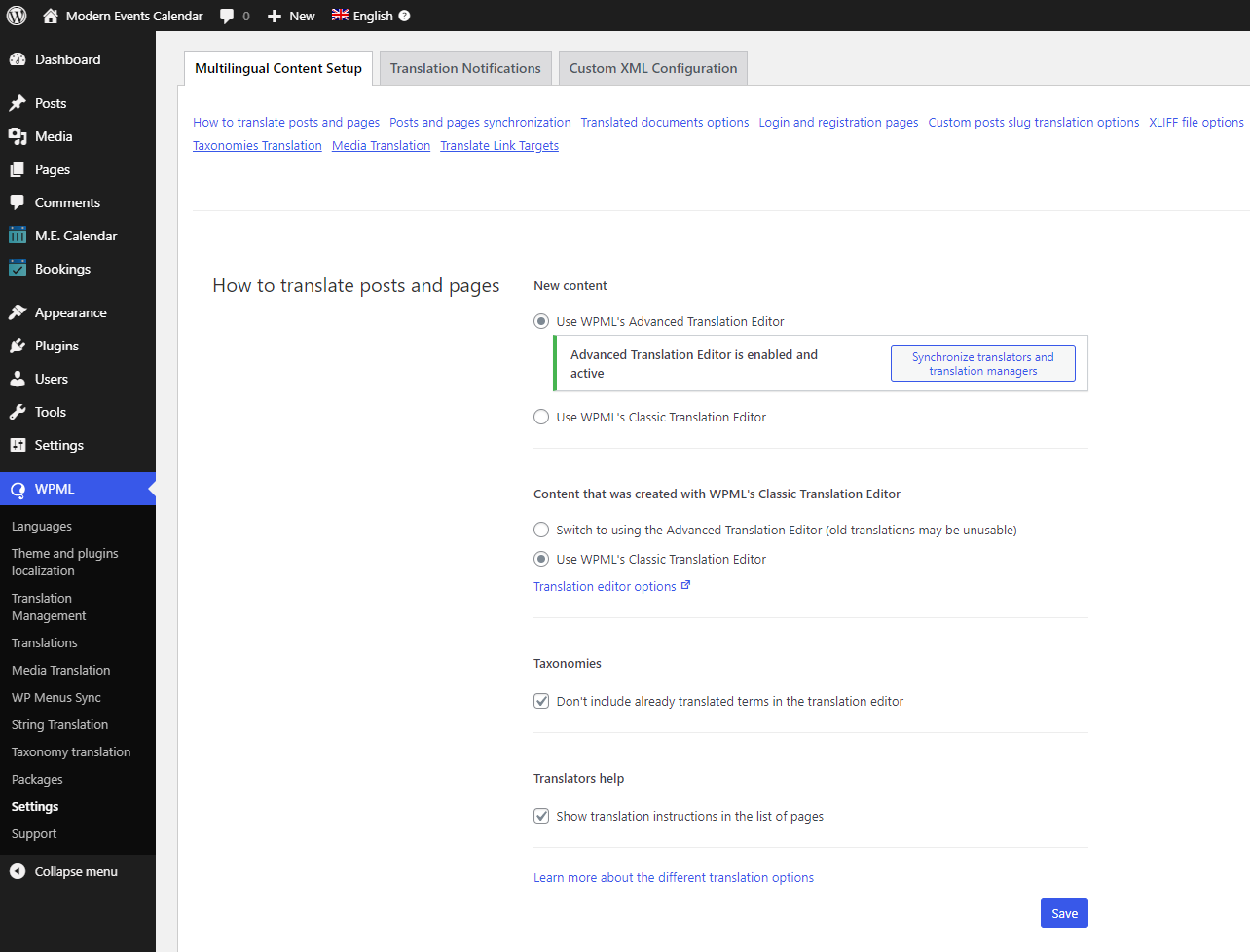This screenshot has height=952, width=1250.
Task: Open Learn more about translation options link
Action: point(674,878)
